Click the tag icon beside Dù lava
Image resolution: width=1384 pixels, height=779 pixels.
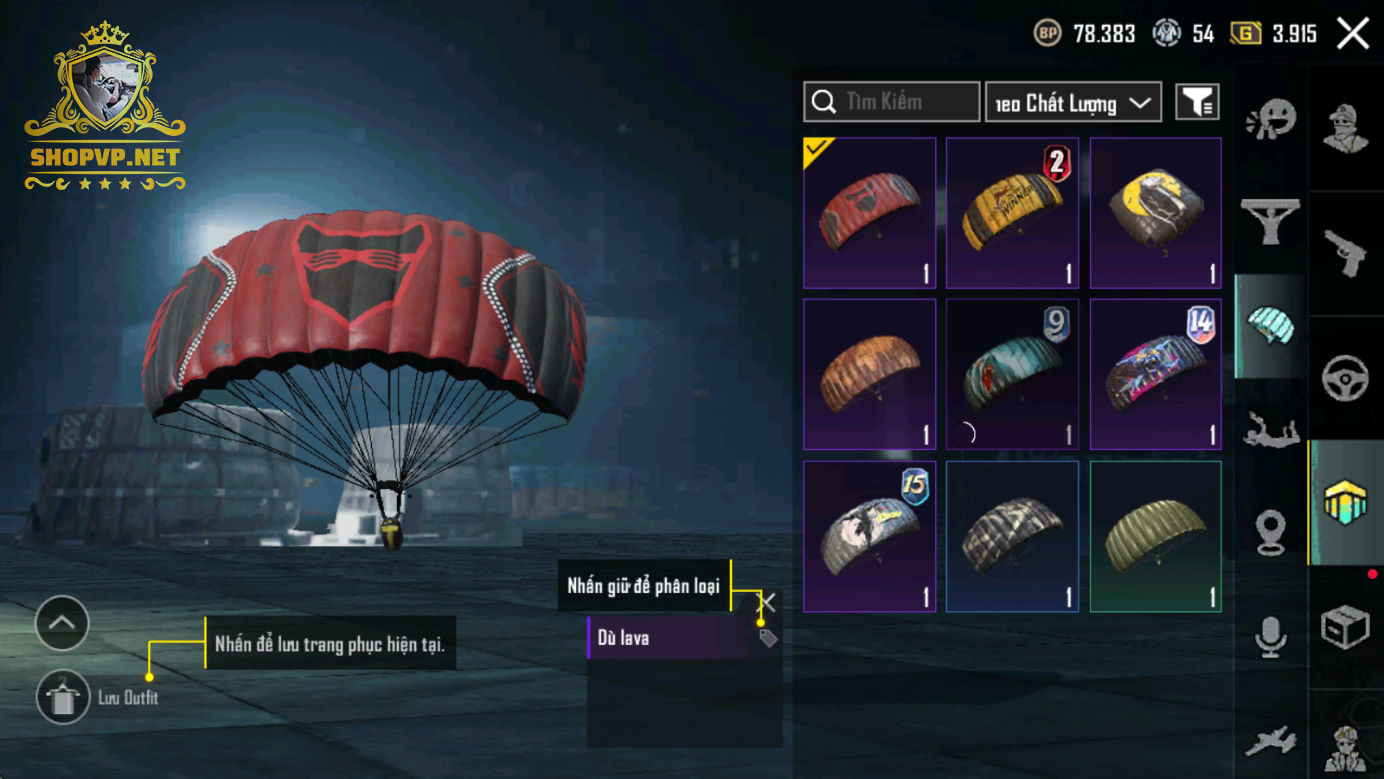pyautogui.click(x=767, y=637)
